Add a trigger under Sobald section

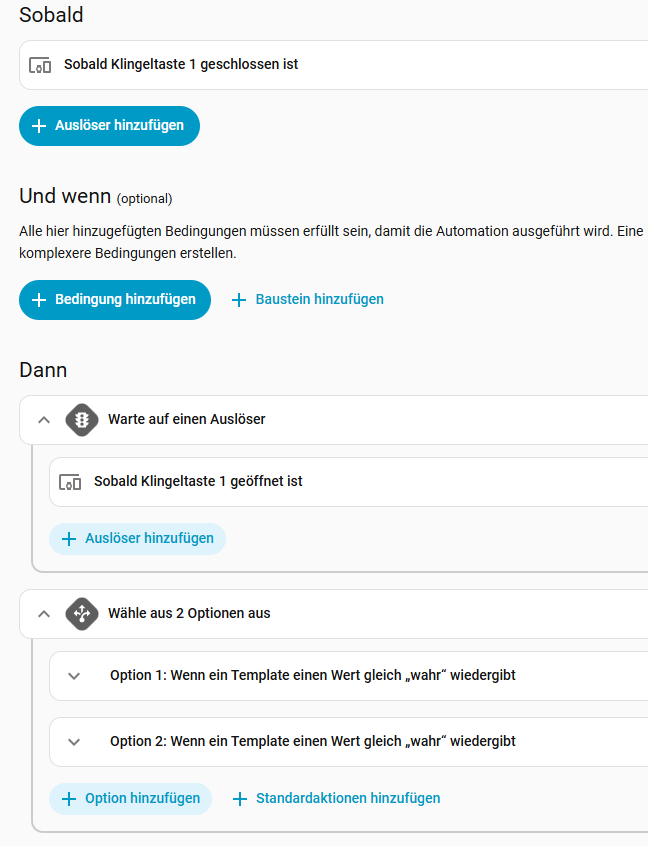(109, 126)
